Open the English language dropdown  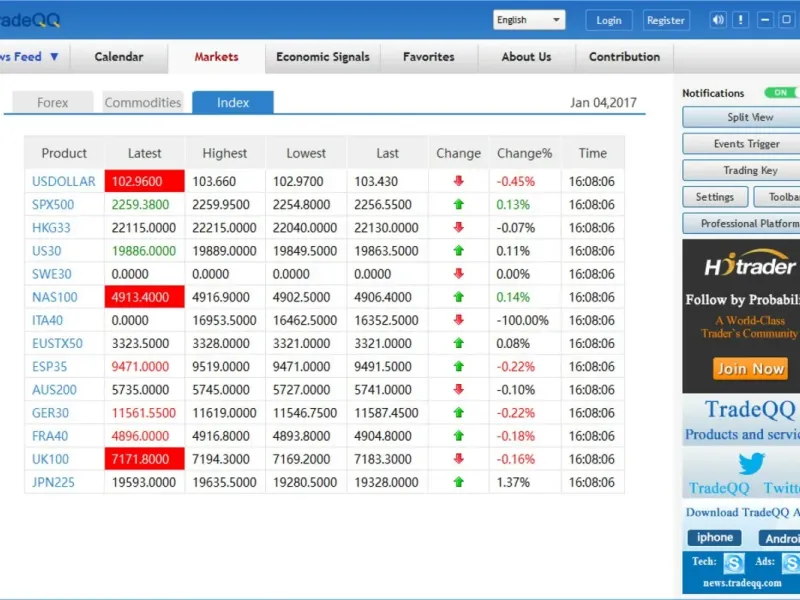tap(529, 20)
